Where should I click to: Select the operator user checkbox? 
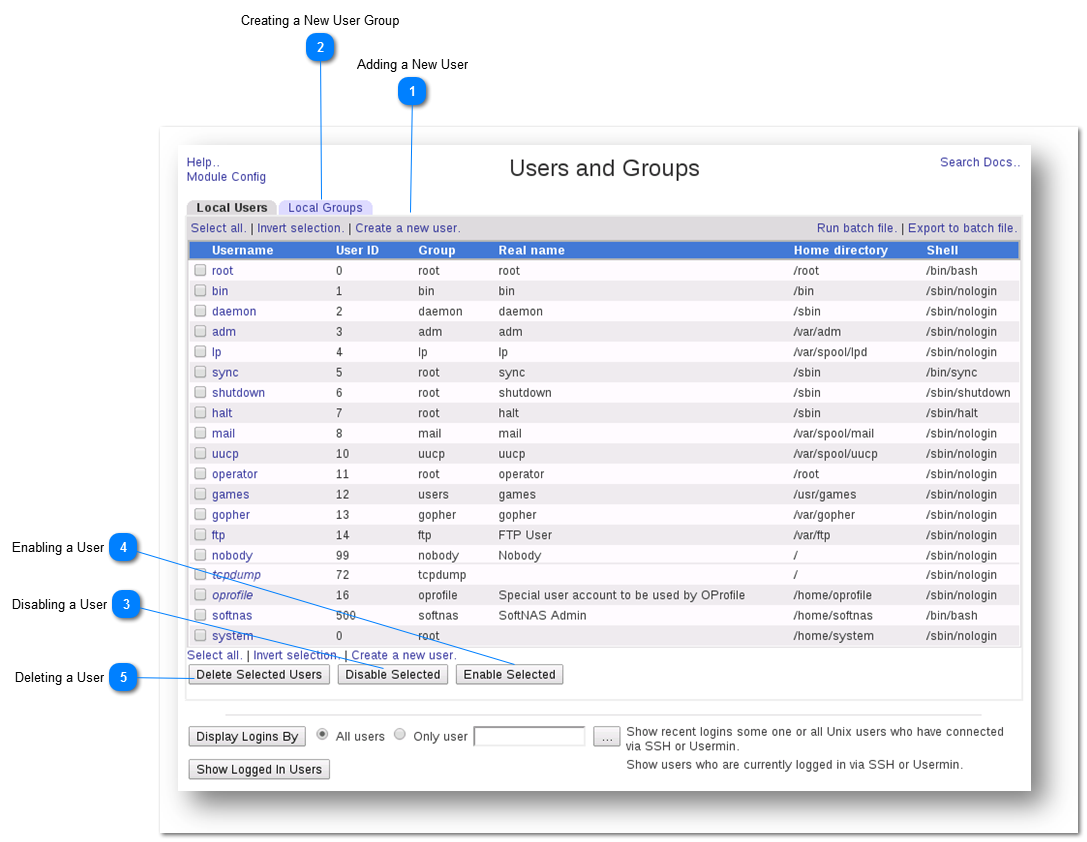pyautogui.click(x=200, y=473)
